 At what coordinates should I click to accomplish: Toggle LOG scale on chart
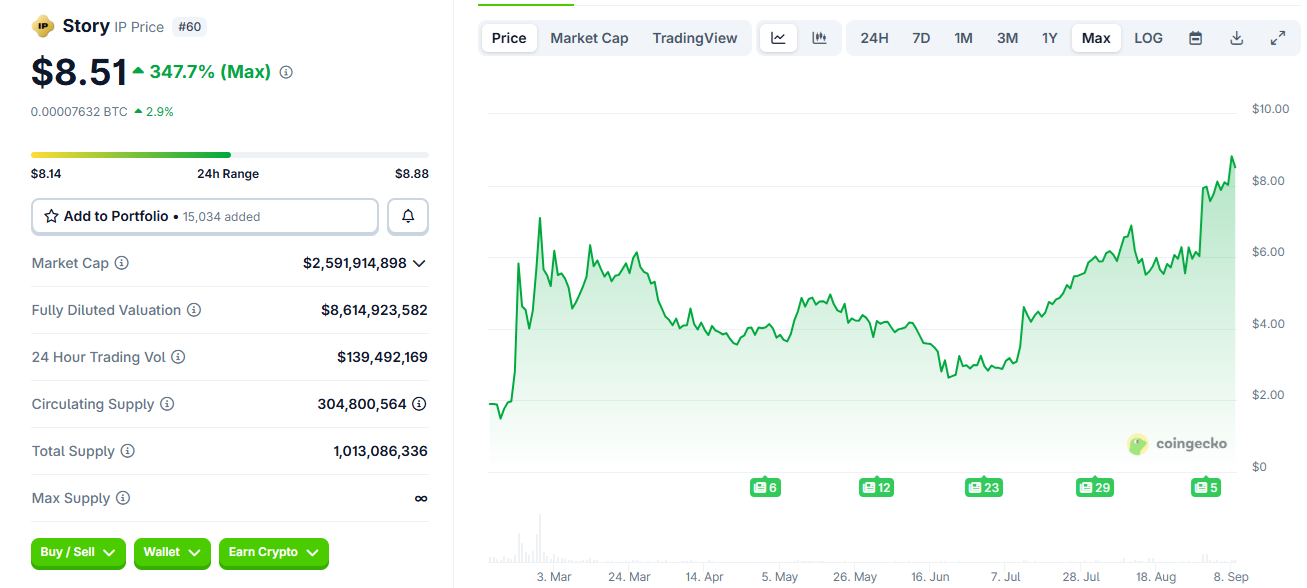point(1148,38)
